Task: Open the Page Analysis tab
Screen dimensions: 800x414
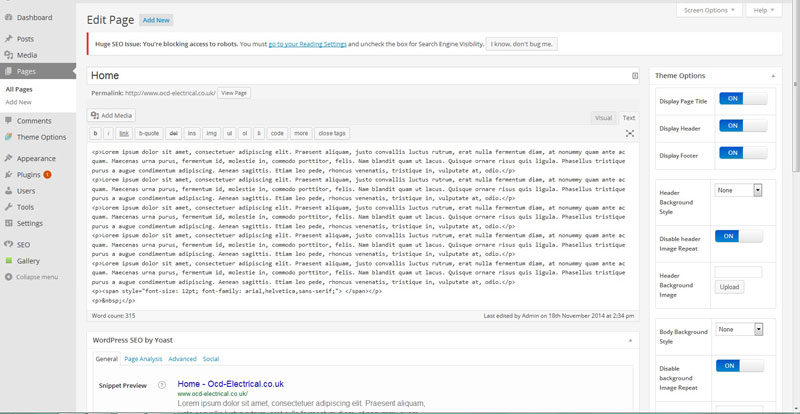Action: click(143, 359)
